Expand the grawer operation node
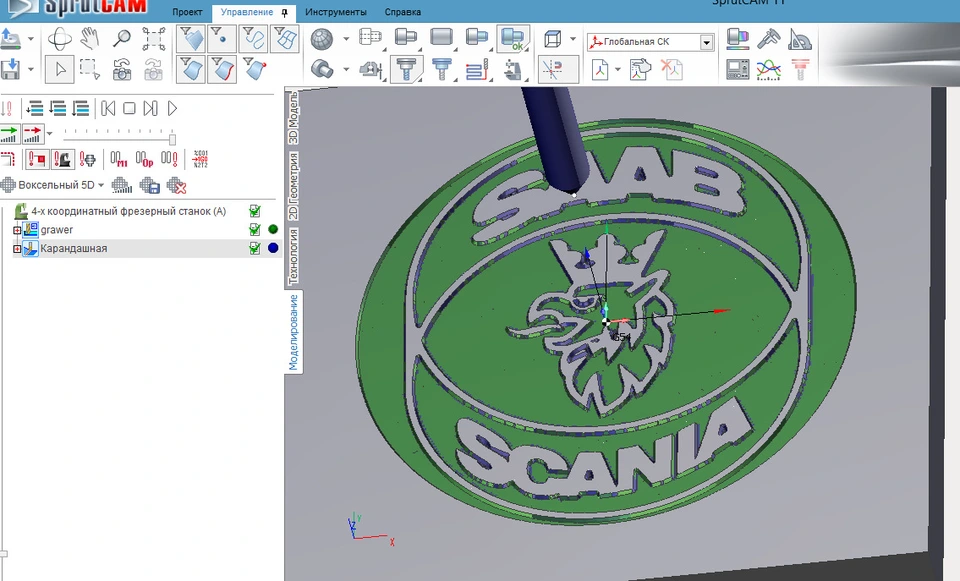This screenshot has width=960, height=581. tap(17, 230)
